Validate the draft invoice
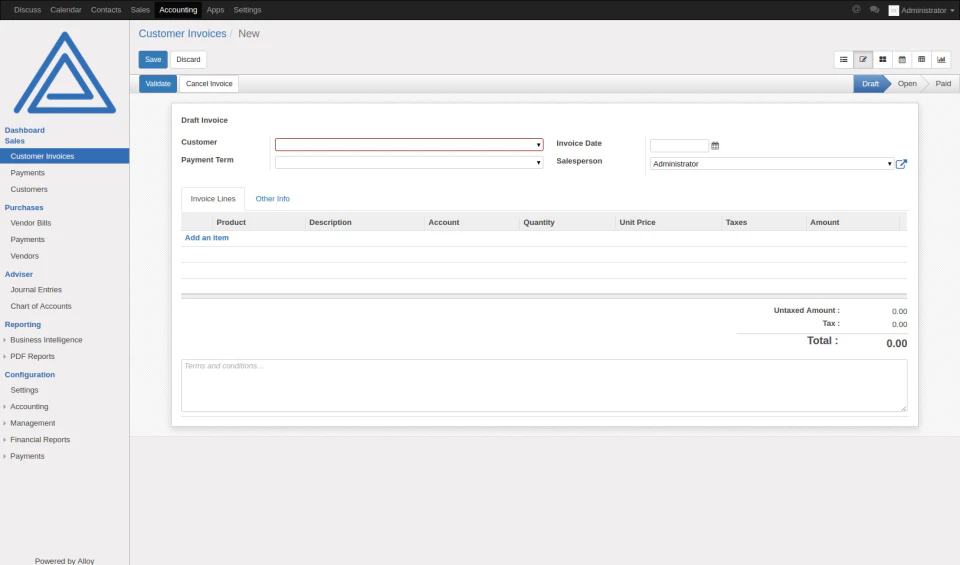The height and width of the screenshot is (565, 960). coord(158,84)
